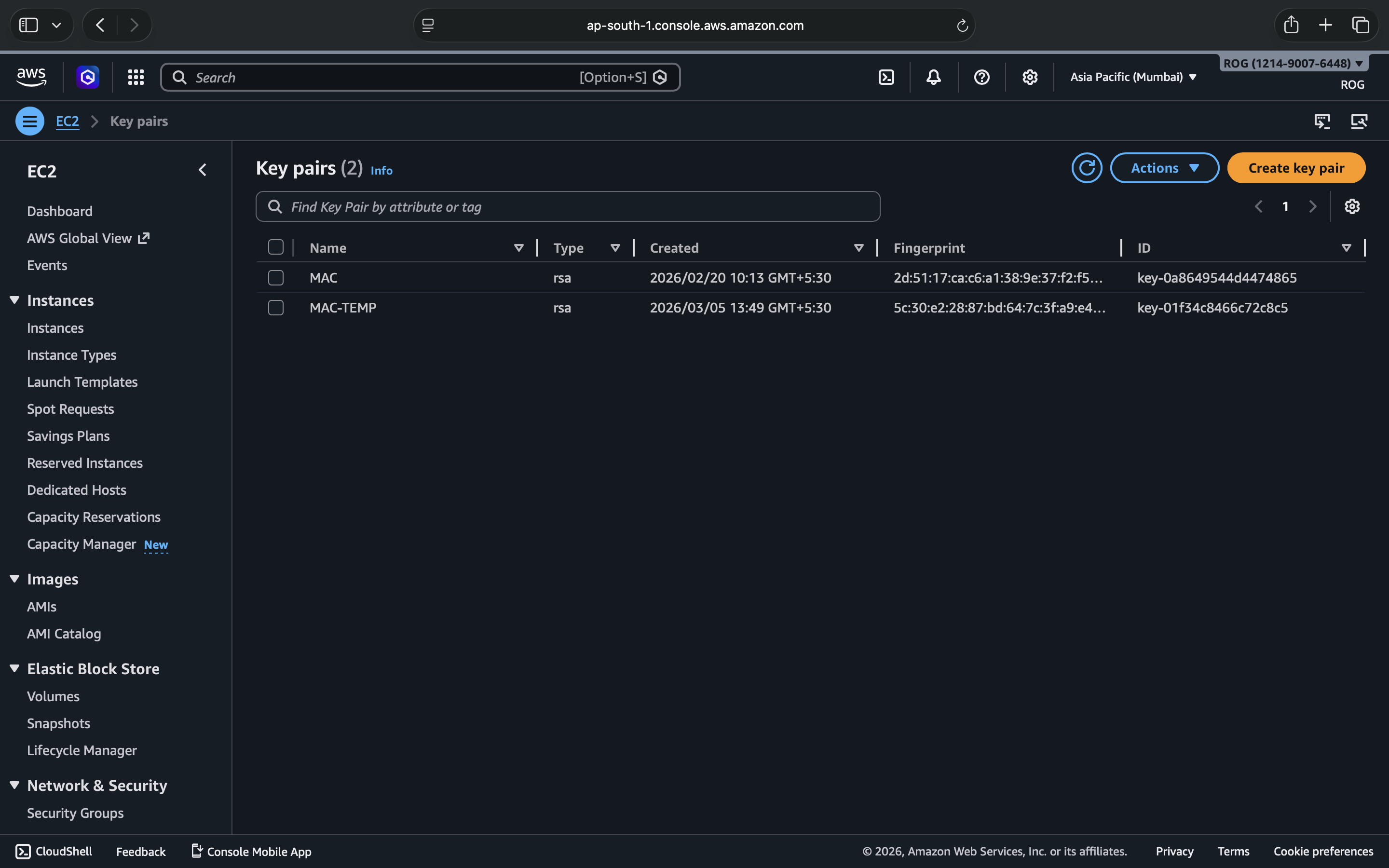Click the Create key pair button
The width and height of the screenshot is (1389, 868).
1296,168
